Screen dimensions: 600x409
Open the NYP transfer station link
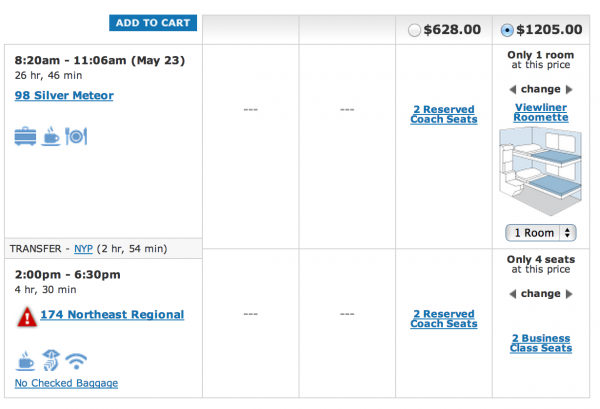pos(83,249)
